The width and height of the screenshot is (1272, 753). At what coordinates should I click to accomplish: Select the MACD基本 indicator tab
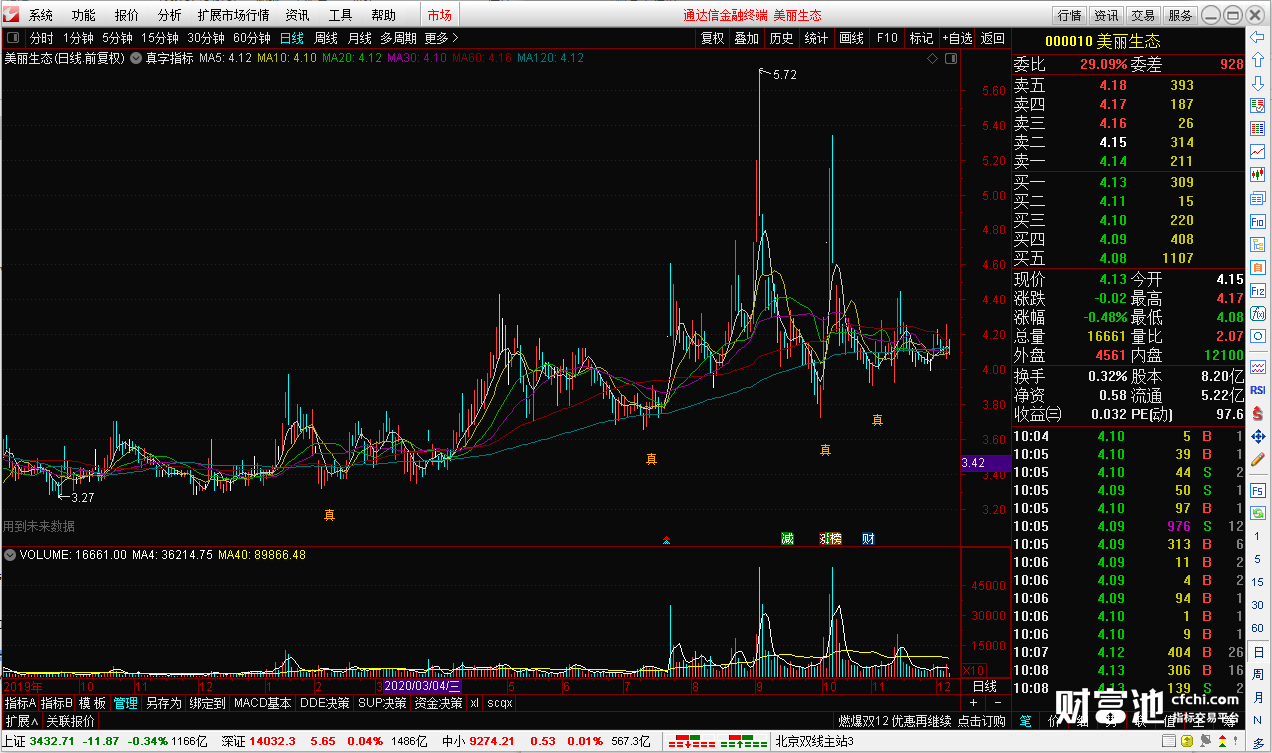[263, 703]
